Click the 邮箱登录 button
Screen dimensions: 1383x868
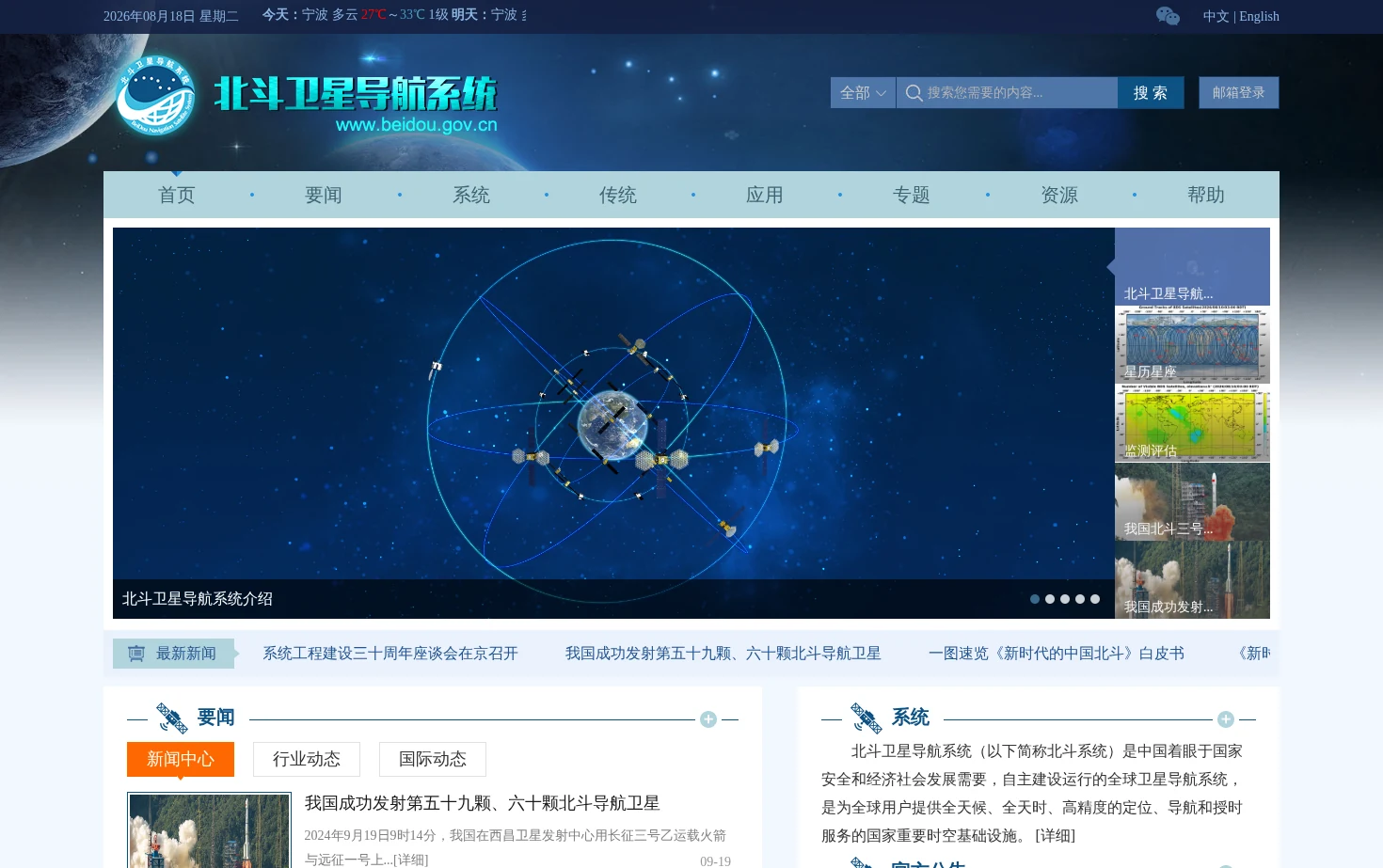1238,93
